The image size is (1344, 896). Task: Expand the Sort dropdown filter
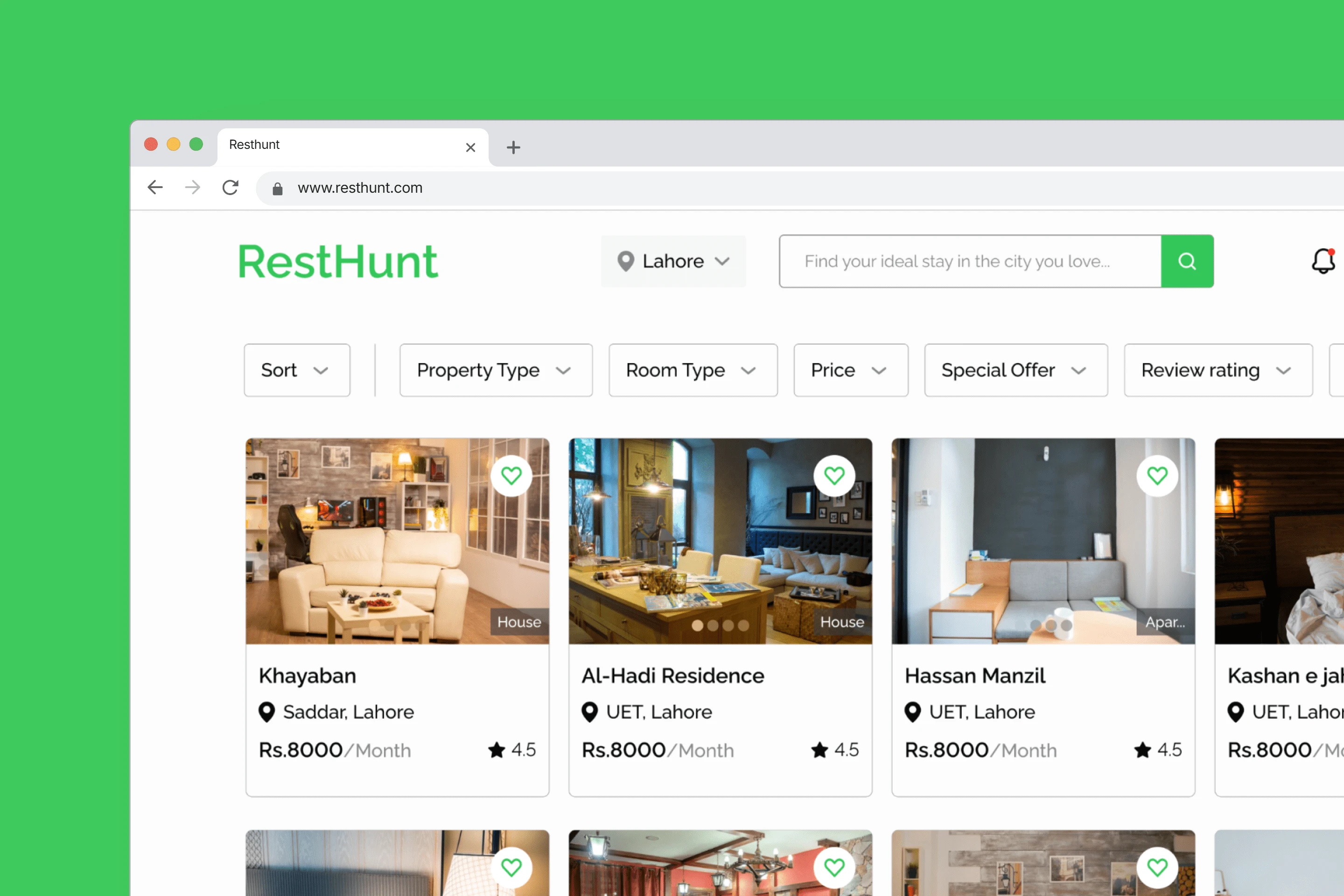(297, 369)
